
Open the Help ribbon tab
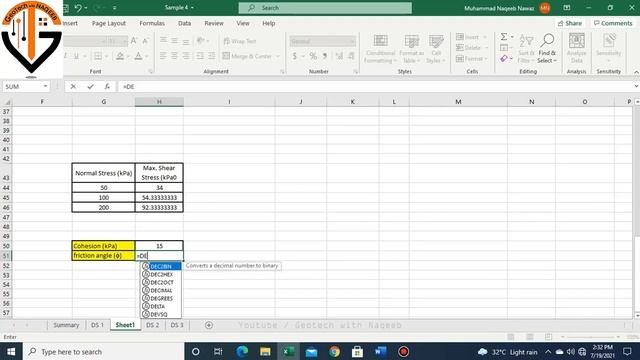[x=269, y=23]
